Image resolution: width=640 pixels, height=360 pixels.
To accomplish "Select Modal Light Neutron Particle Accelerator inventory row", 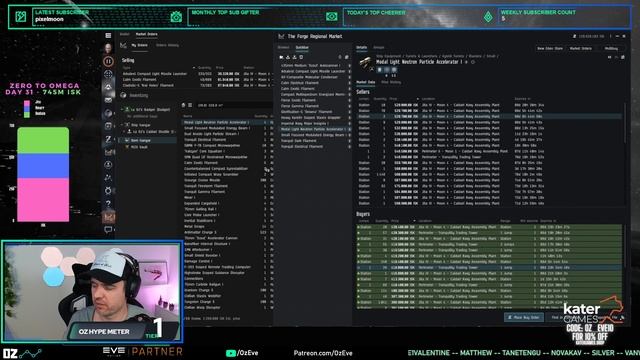I will [227, 122].
